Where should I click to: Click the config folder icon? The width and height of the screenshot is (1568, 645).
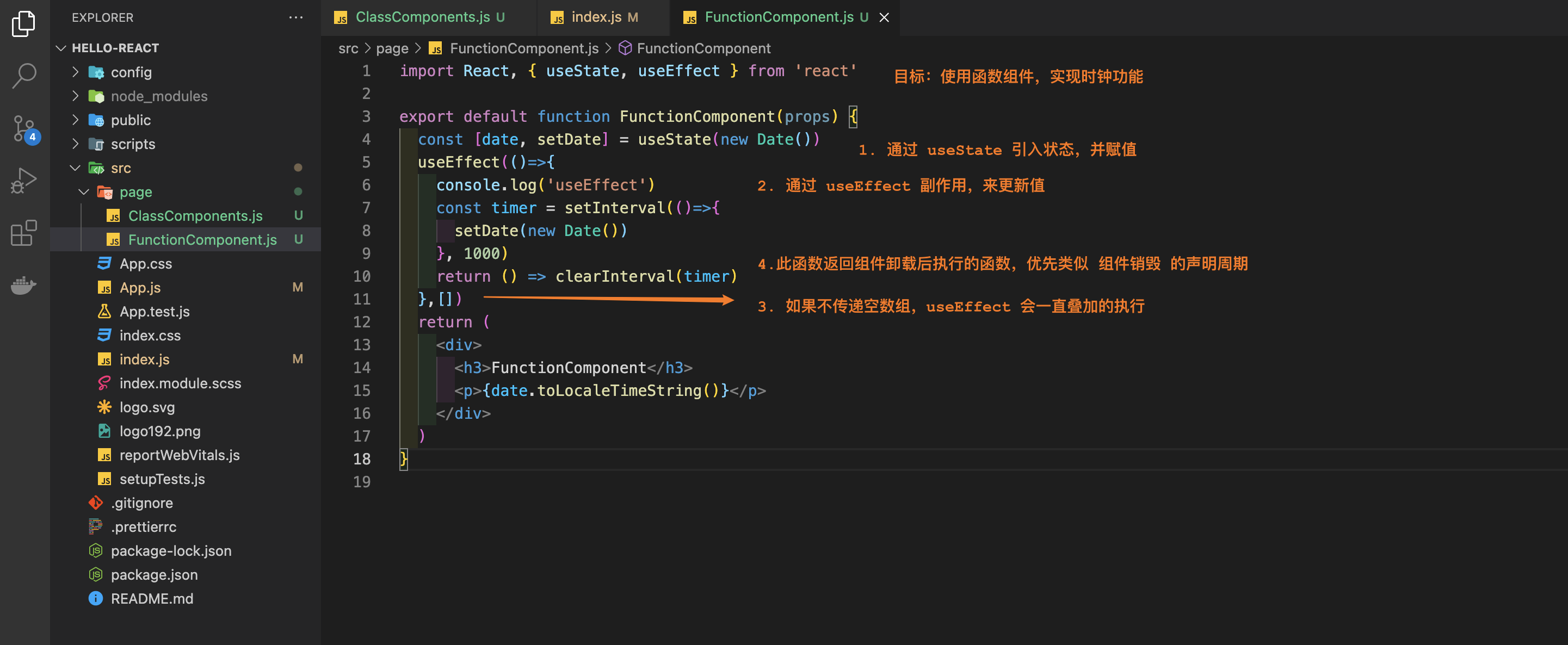pyautogui.click(x=96, y=72)
